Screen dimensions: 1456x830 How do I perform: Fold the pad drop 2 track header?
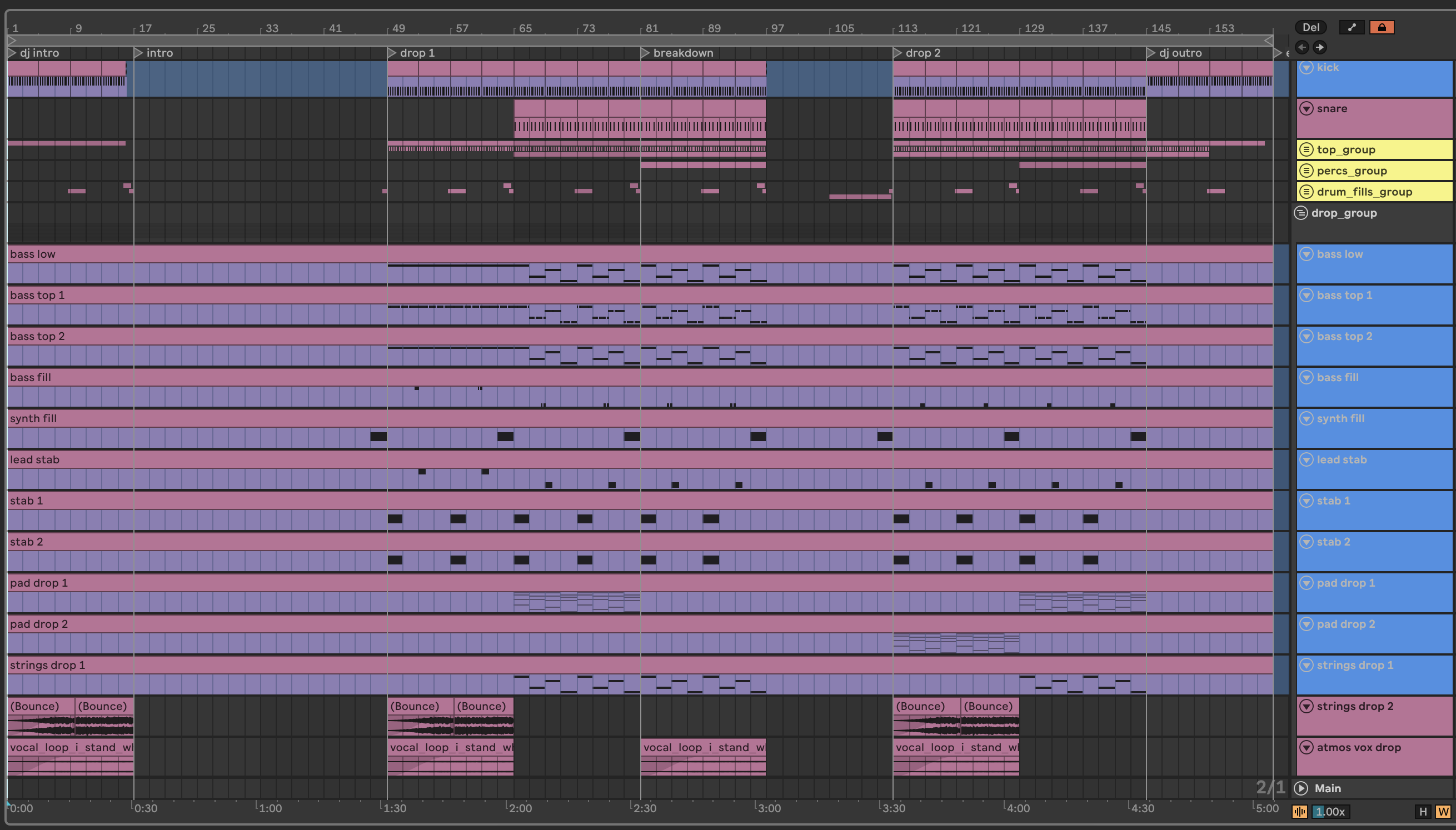pos(1306,624)
